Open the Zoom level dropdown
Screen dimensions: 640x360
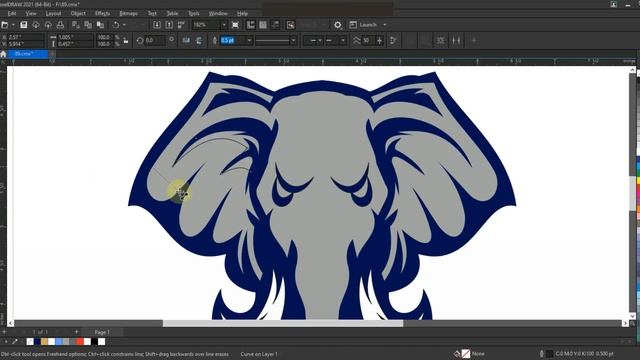(x=224, y=25)
